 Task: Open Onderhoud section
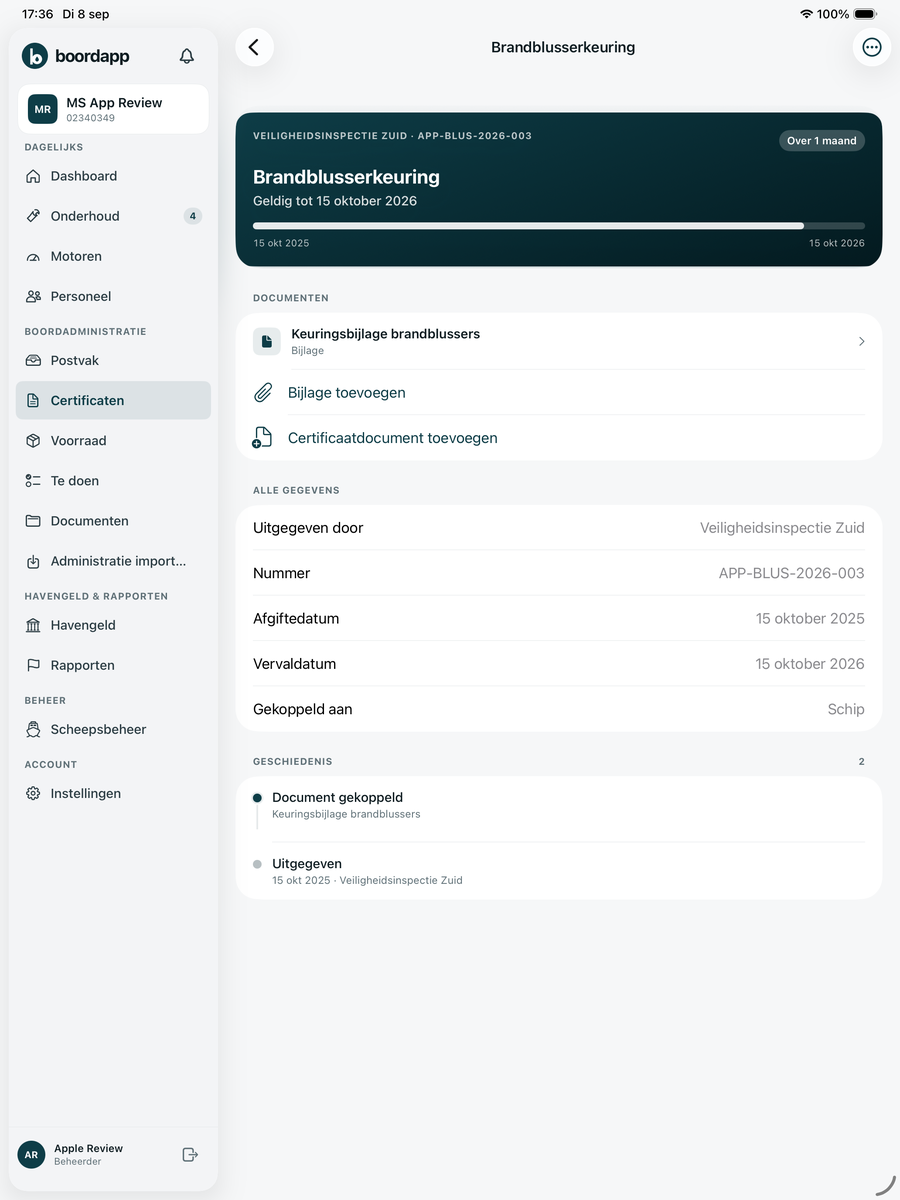[x=113, y=216]
